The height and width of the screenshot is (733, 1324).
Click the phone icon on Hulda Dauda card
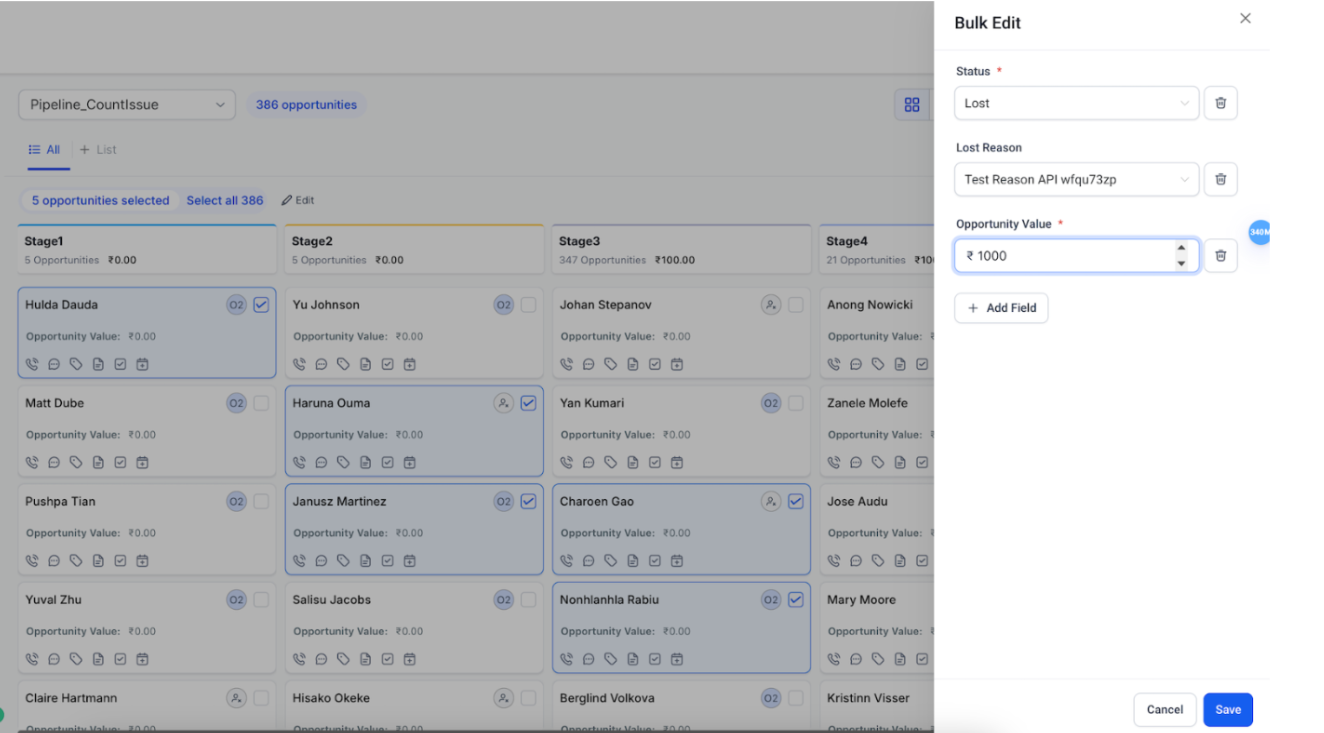tap(32, 365)
